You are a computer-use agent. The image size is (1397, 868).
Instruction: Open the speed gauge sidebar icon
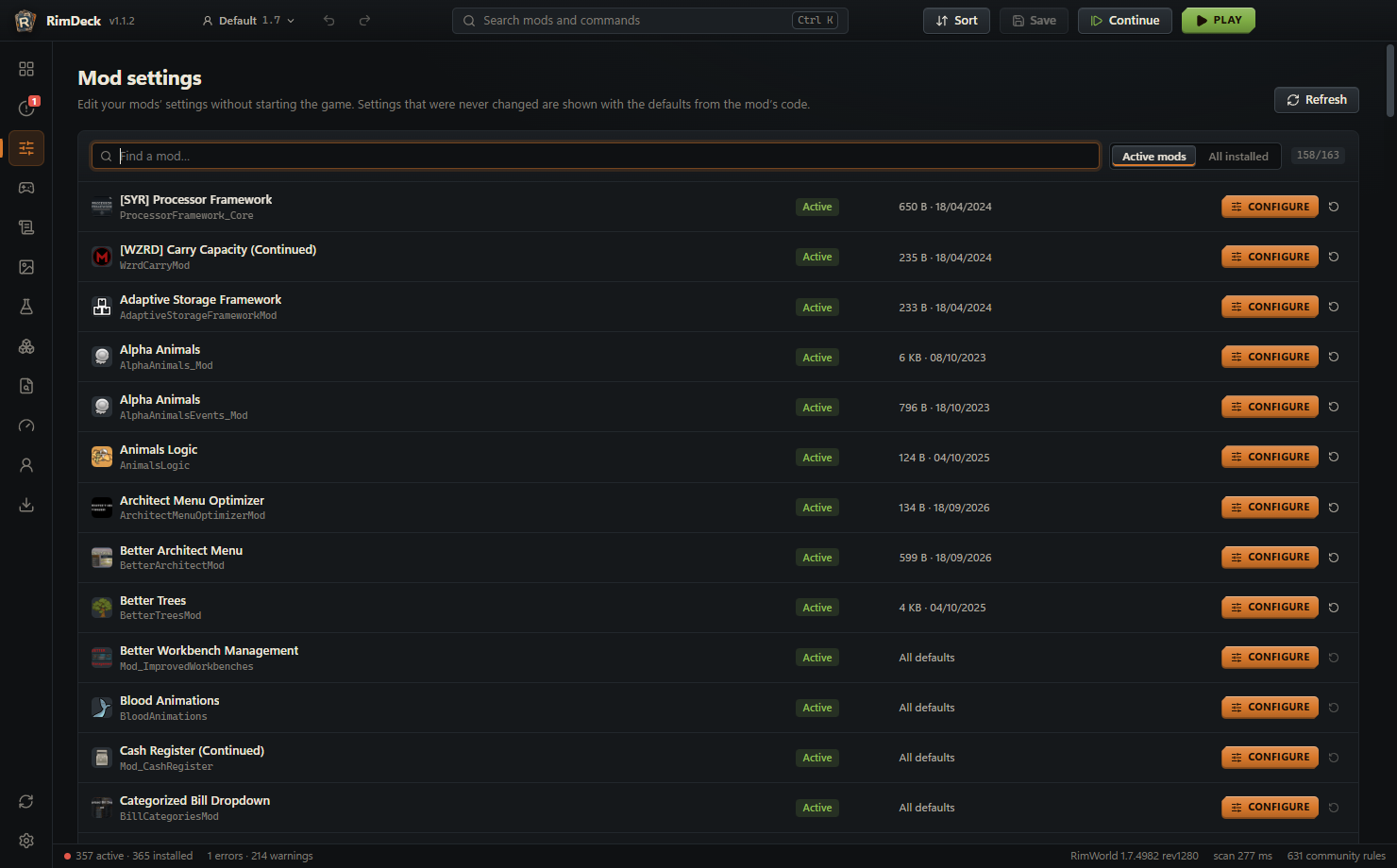click(x=26, y=426)
